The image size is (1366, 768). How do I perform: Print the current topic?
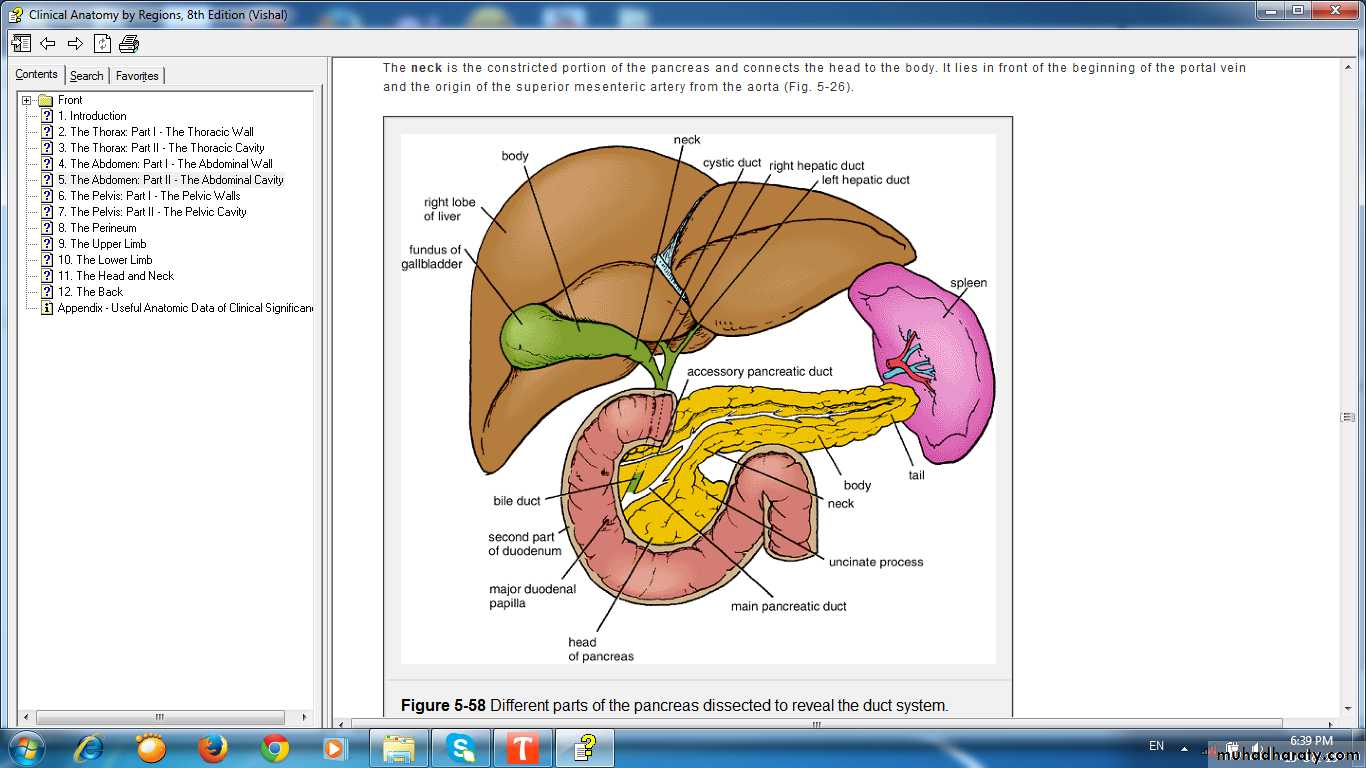[x=129, y=43]
